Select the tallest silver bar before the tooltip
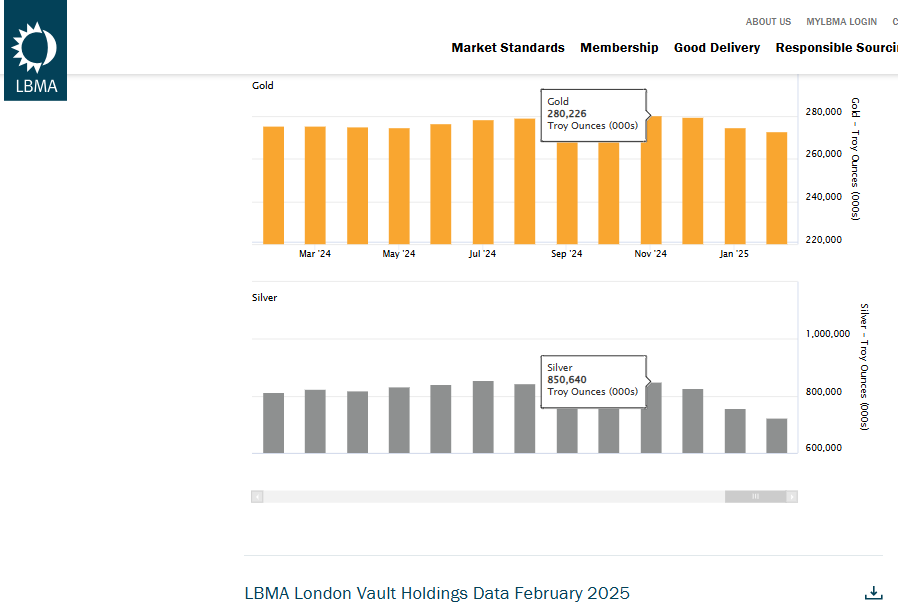 [483, 417]
